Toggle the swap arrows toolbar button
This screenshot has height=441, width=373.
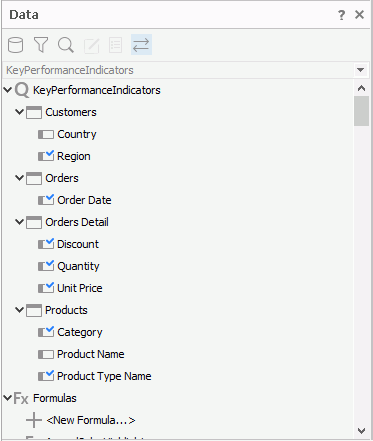tap(141, 45)
